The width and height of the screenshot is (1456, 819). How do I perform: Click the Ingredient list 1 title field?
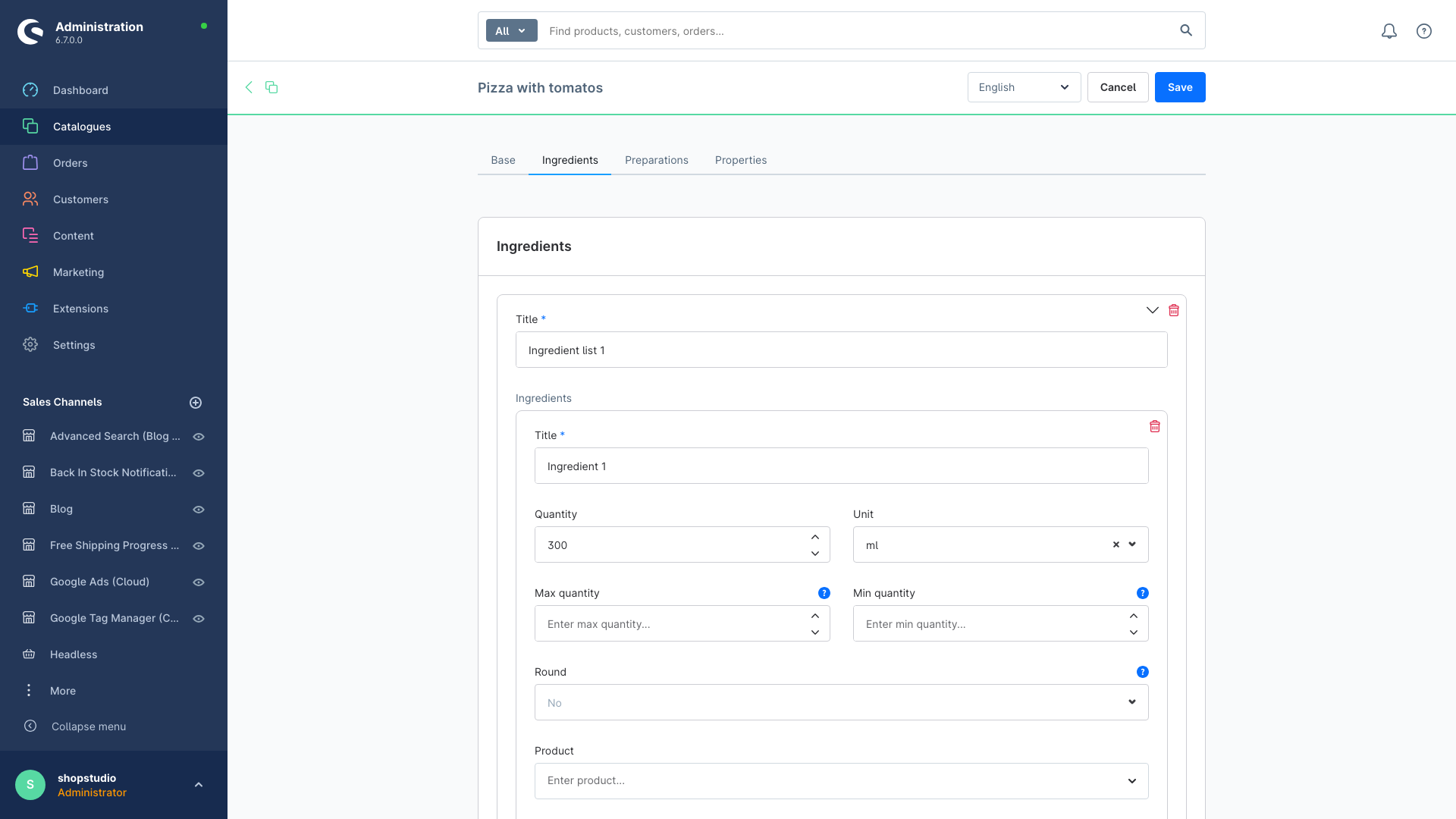point(842,350)
